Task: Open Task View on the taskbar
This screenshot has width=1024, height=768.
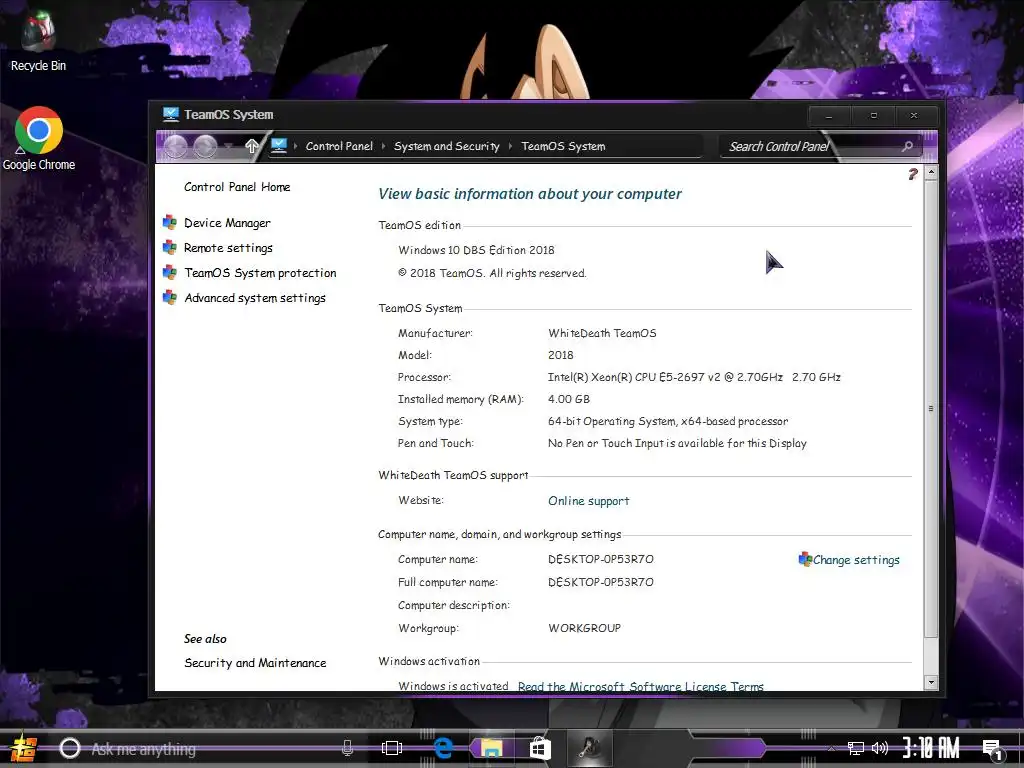Action: 392,748
